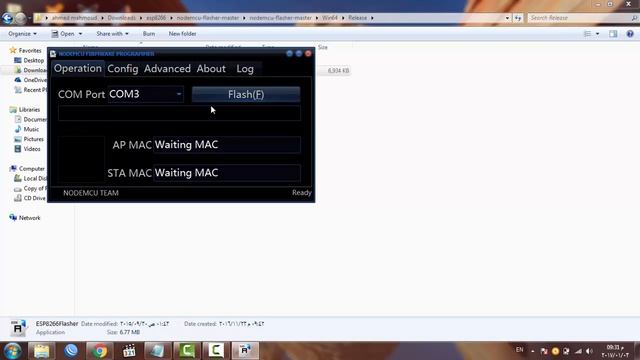
Task: Select Libraries in the navigation pane
Action: [x=29, y=109]
